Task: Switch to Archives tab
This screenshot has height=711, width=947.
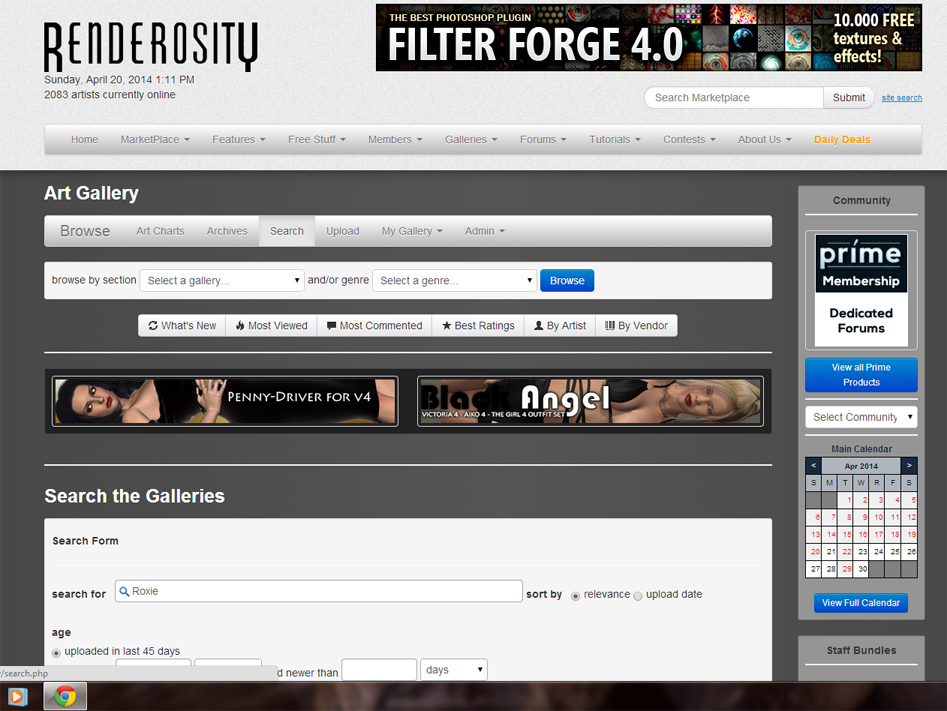Action: point(227,231)
